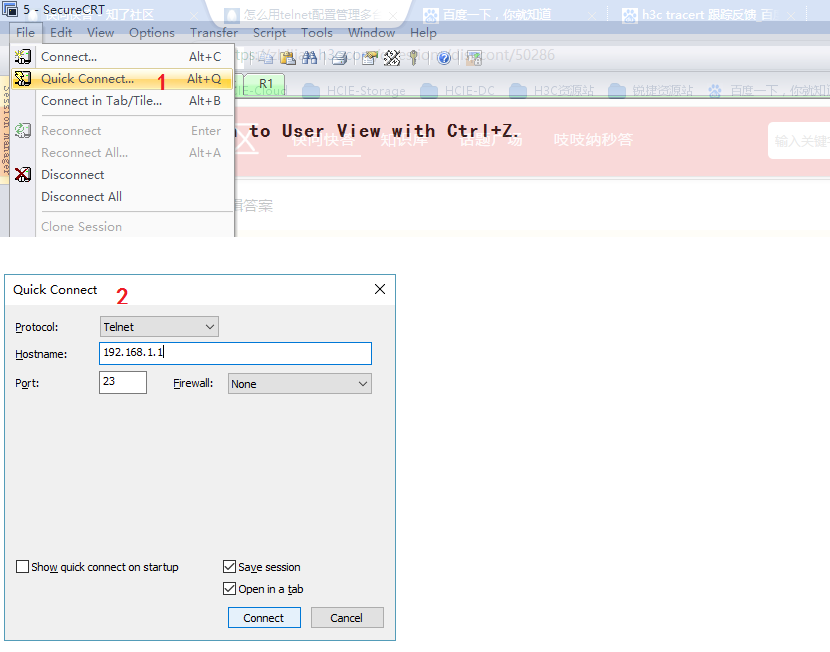Screen dimensions: 830x652
Task: Click the Print toolbar icon
Action: [x=339, y=58]
